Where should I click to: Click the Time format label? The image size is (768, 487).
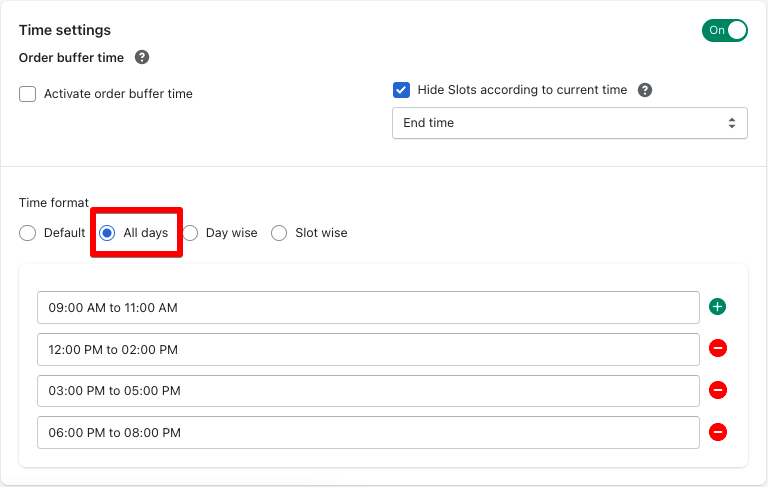pos(54,203)
